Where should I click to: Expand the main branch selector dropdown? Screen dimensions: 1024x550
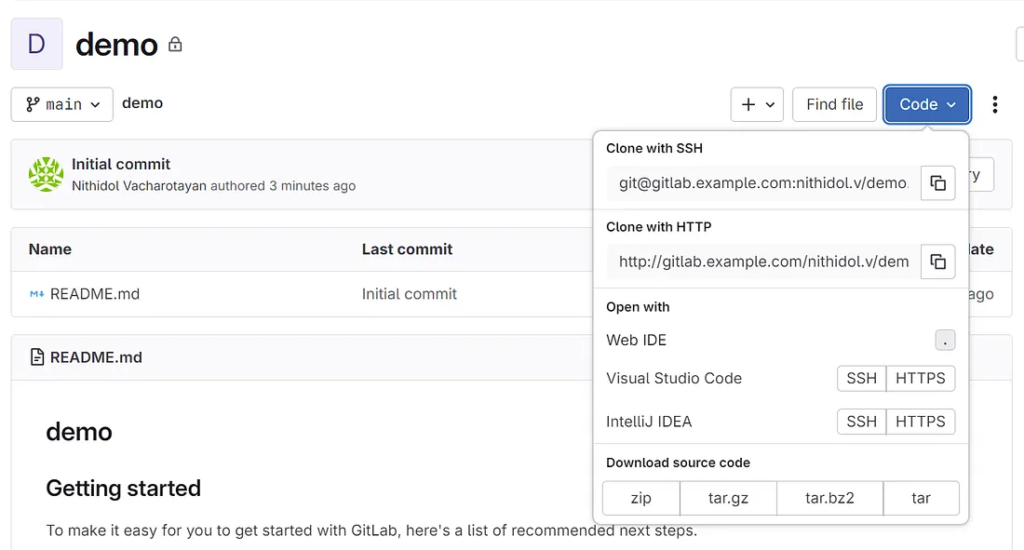click(x=62, y=104)
